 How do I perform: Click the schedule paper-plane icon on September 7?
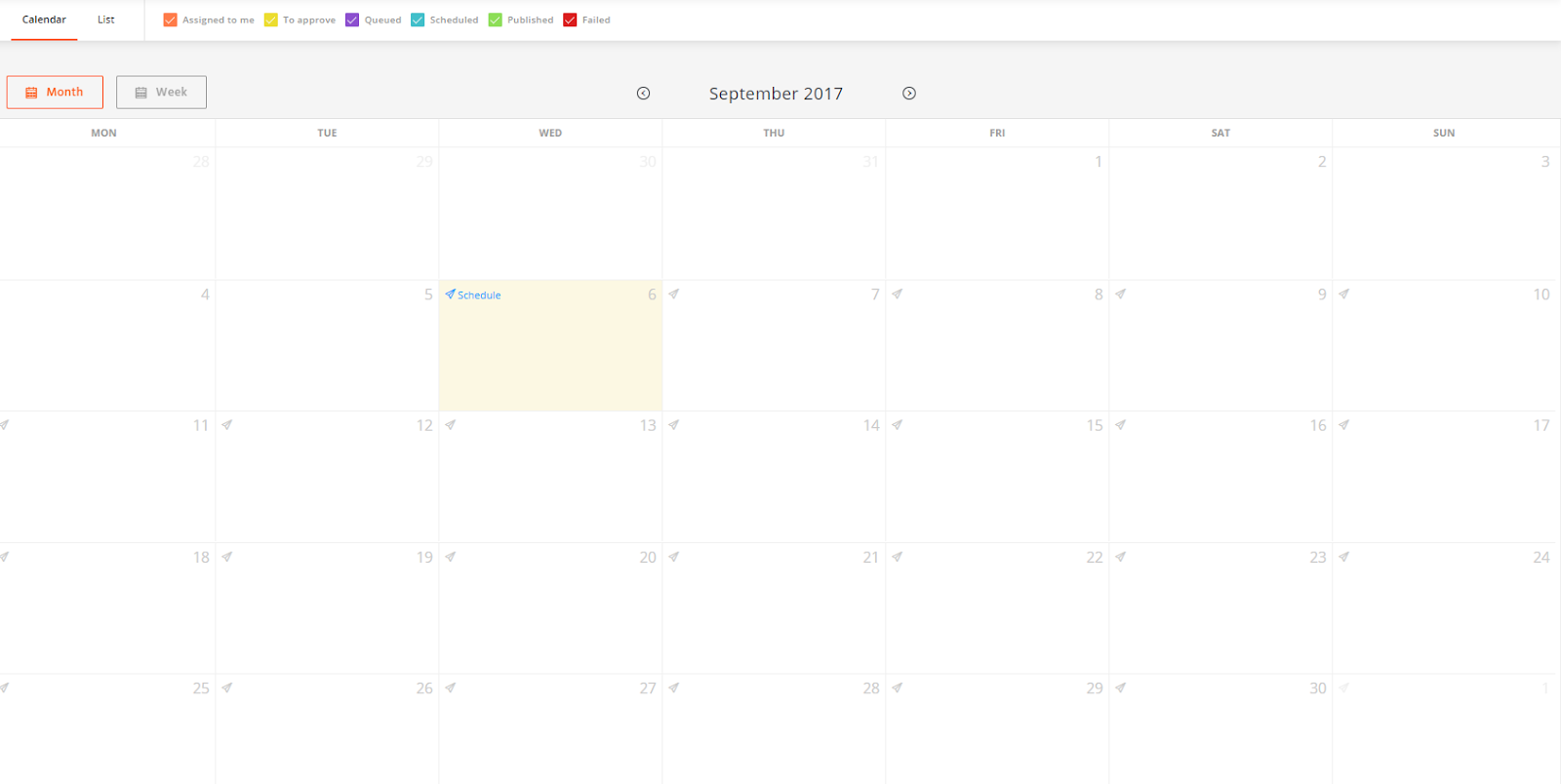click(x=674, y=294)
